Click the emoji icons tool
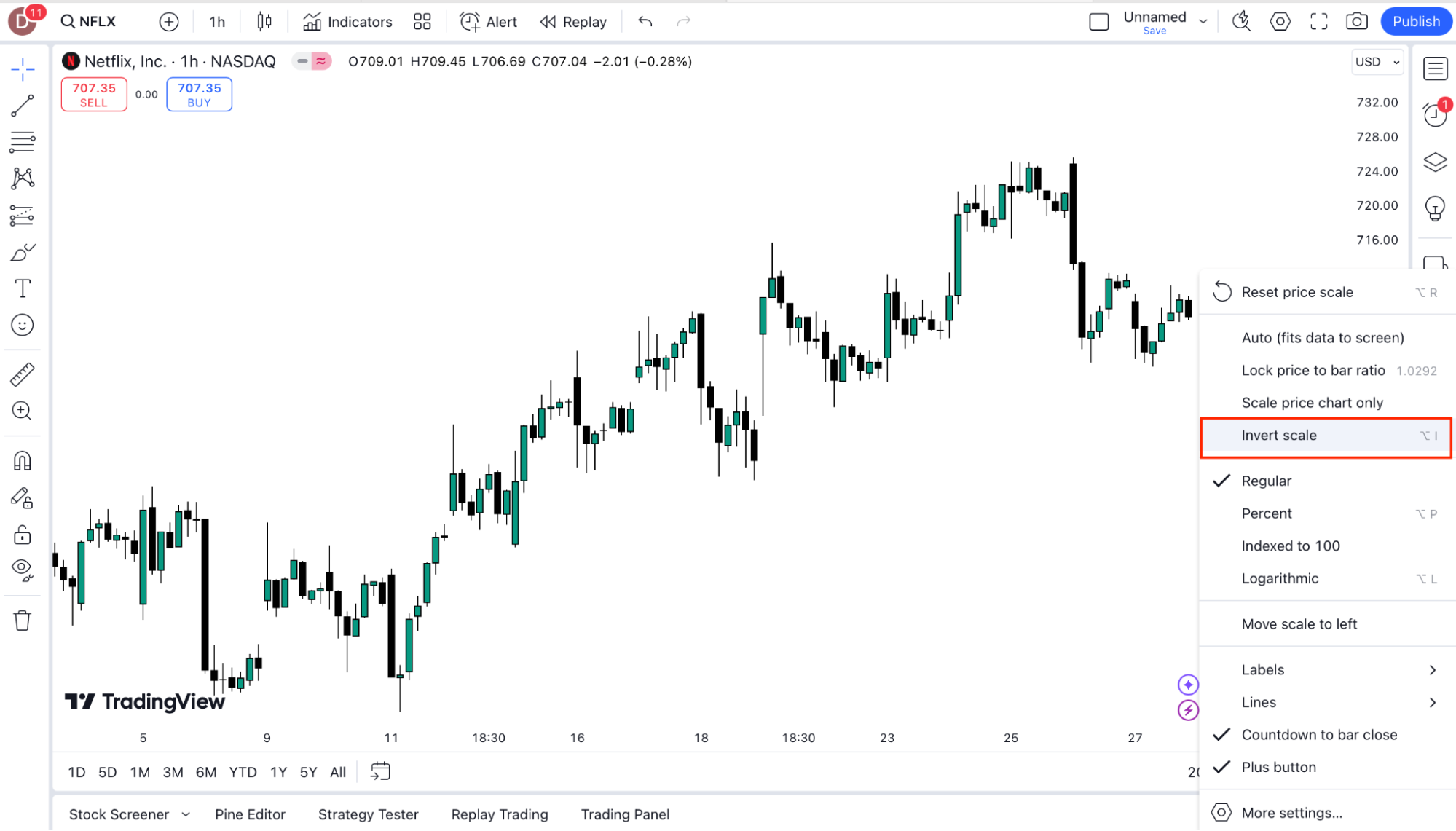Viewport: 1456px width, 831px height. pyautogui.click(x=22, y=325)
